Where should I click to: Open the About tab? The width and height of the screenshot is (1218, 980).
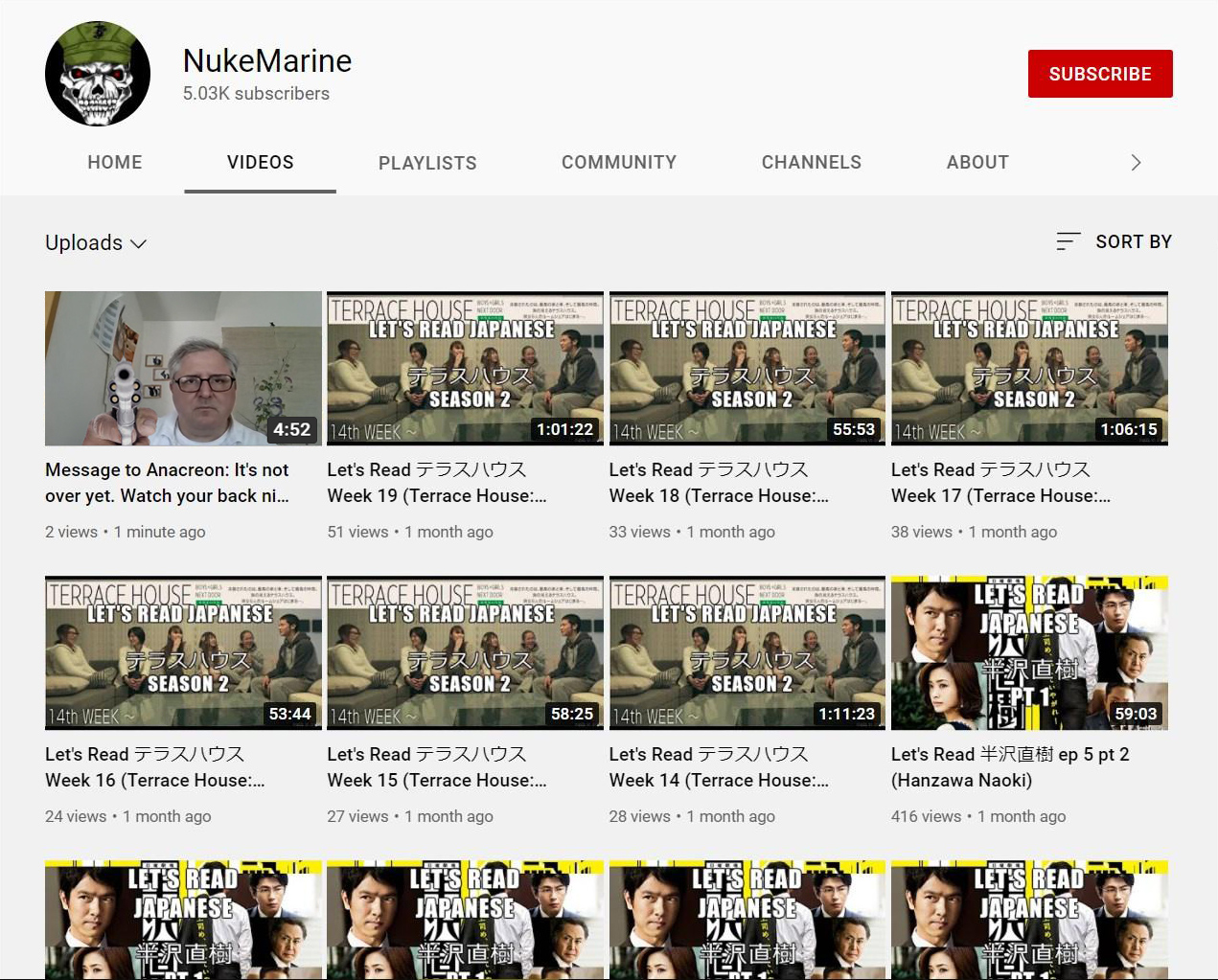[977, 163]
